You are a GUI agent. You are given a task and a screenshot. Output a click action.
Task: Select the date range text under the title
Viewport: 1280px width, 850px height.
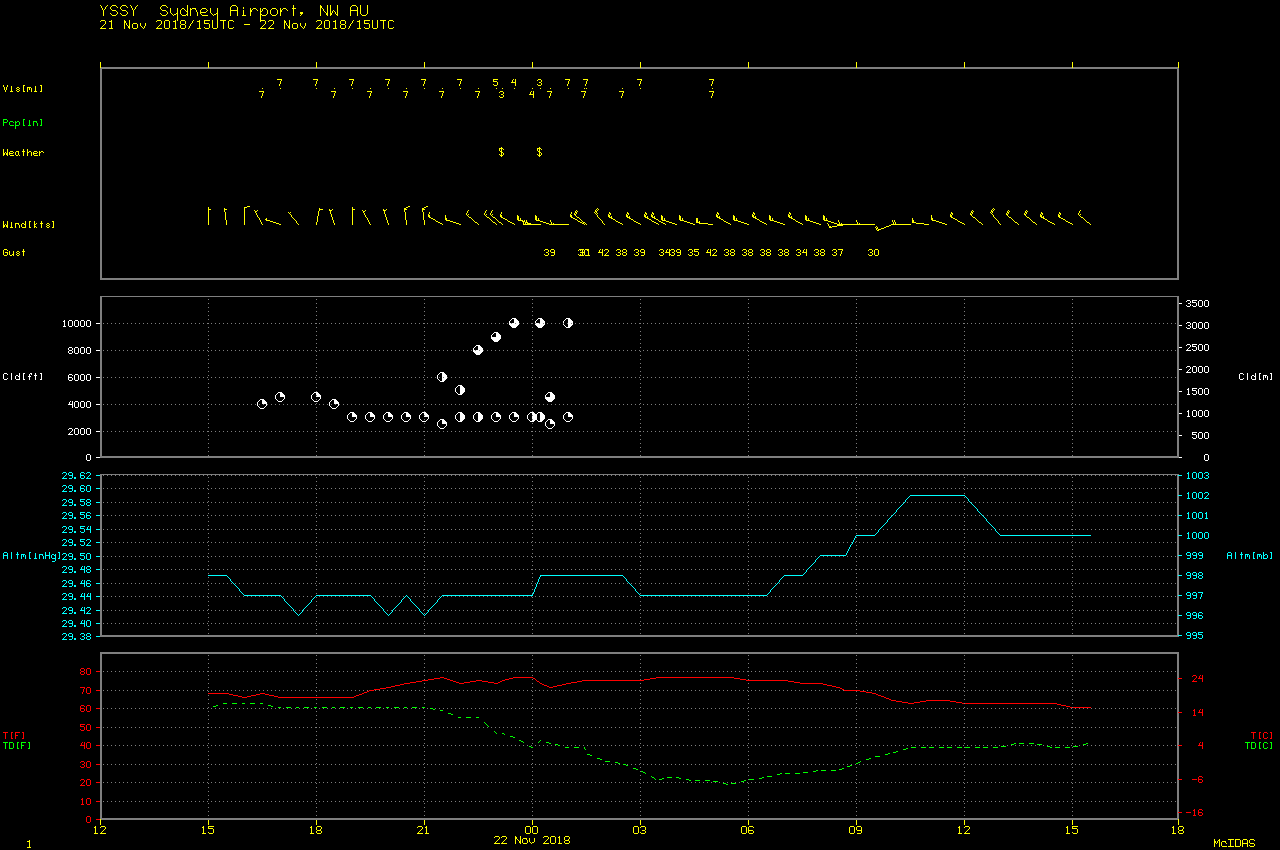[247, 25]
